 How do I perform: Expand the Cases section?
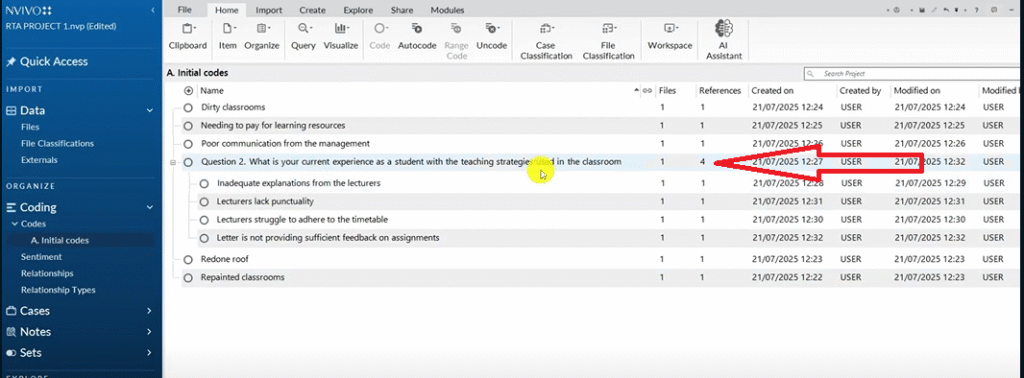pyautogui.click(x=150, y=311)
